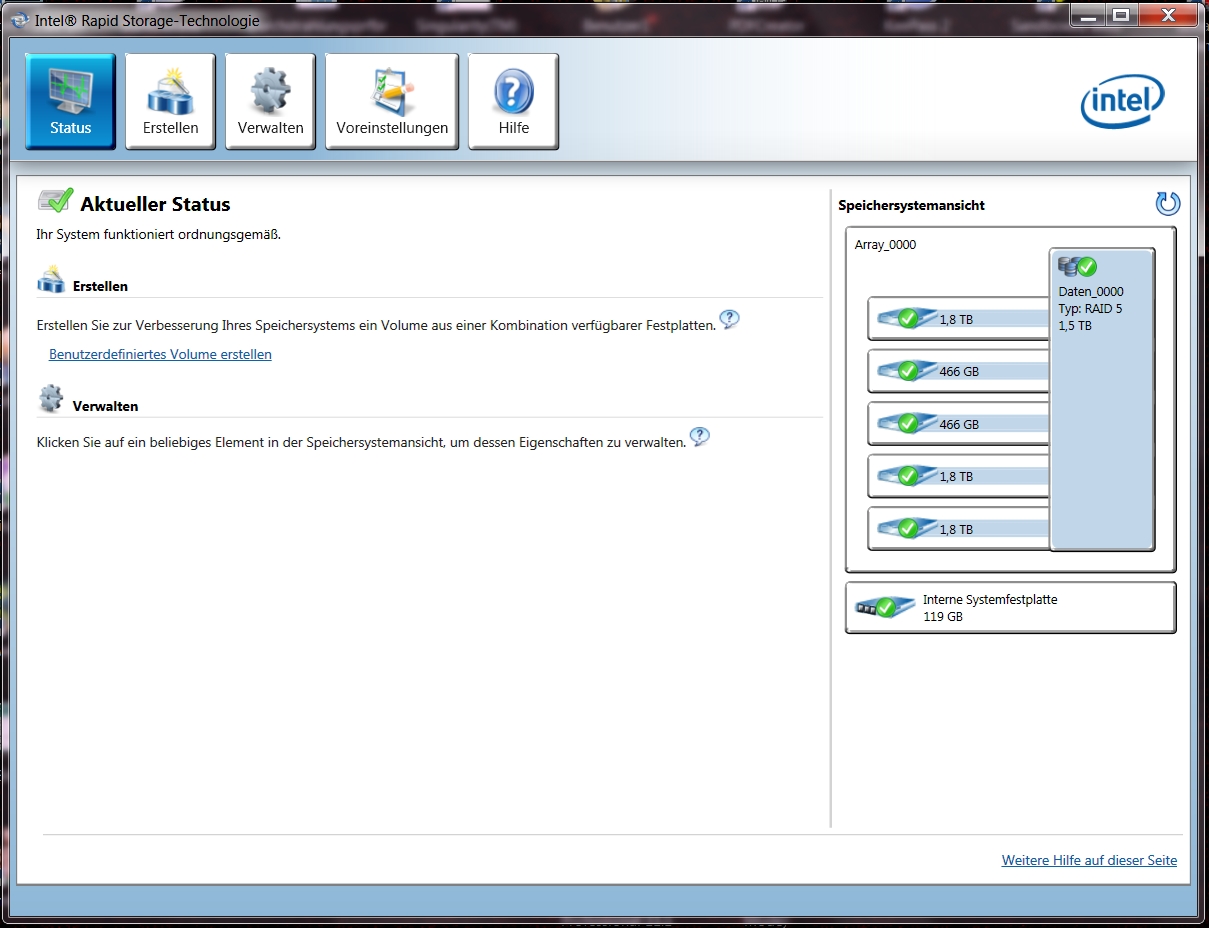Switch to the Verwalten toolbar tab

click(x=270, y=101)
